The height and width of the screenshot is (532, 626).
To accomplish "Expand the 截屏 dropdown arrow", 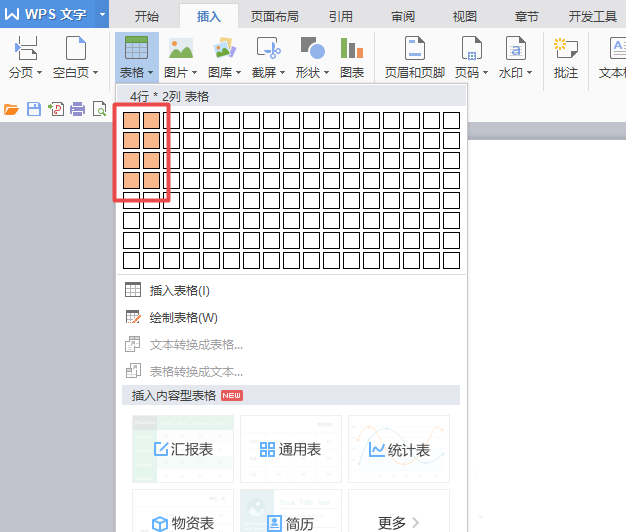I will tap(282, 73).
